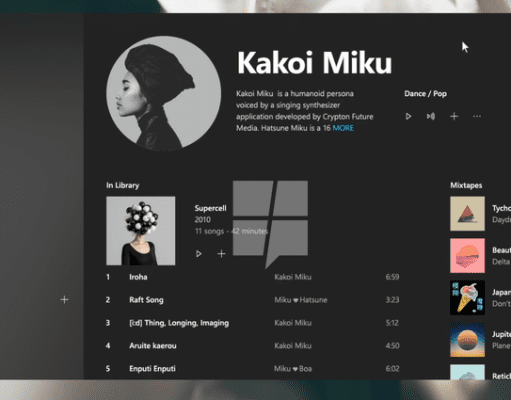Viewport: 511px width, 400px height.
Task: Open the pink Beau mixtape cover
Action: (467, 256)
